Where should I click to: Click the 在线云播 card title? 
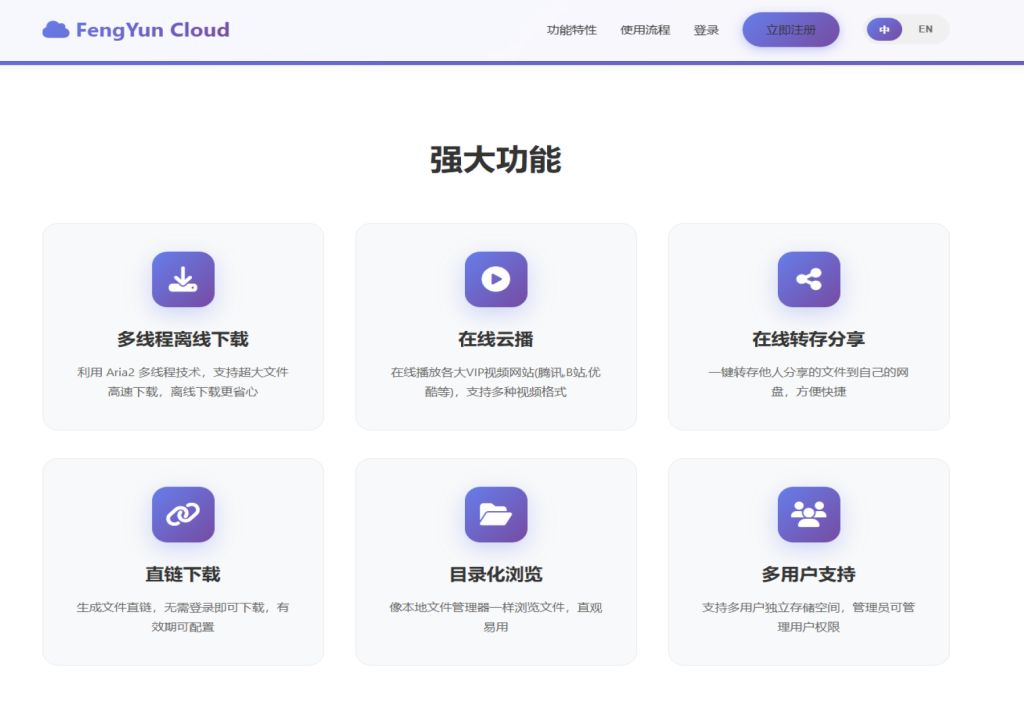pos(496,339)
